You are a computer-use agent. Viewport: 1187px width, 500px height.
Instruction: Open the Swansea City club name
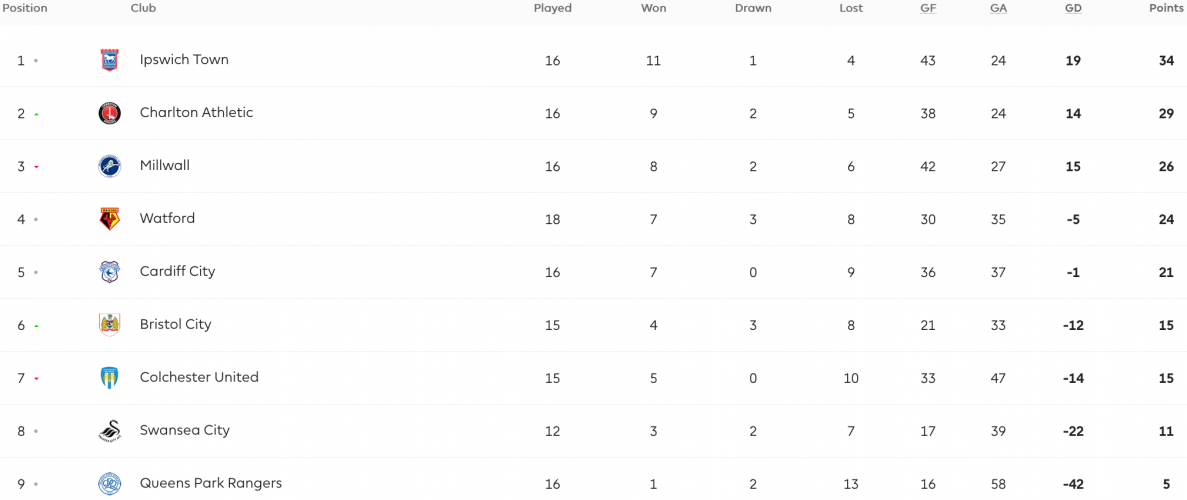185,430
